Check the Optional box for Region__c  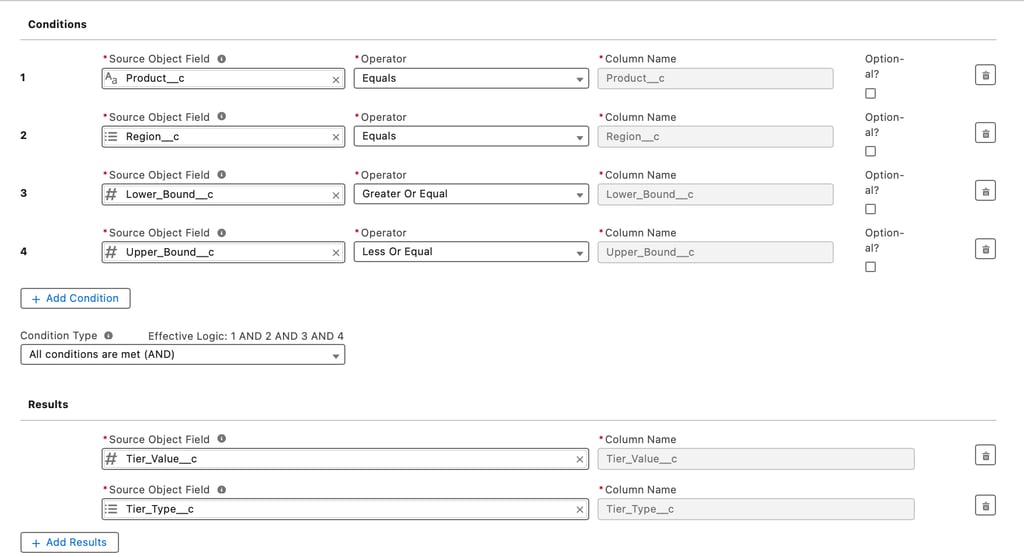click(x=870, y=151)
